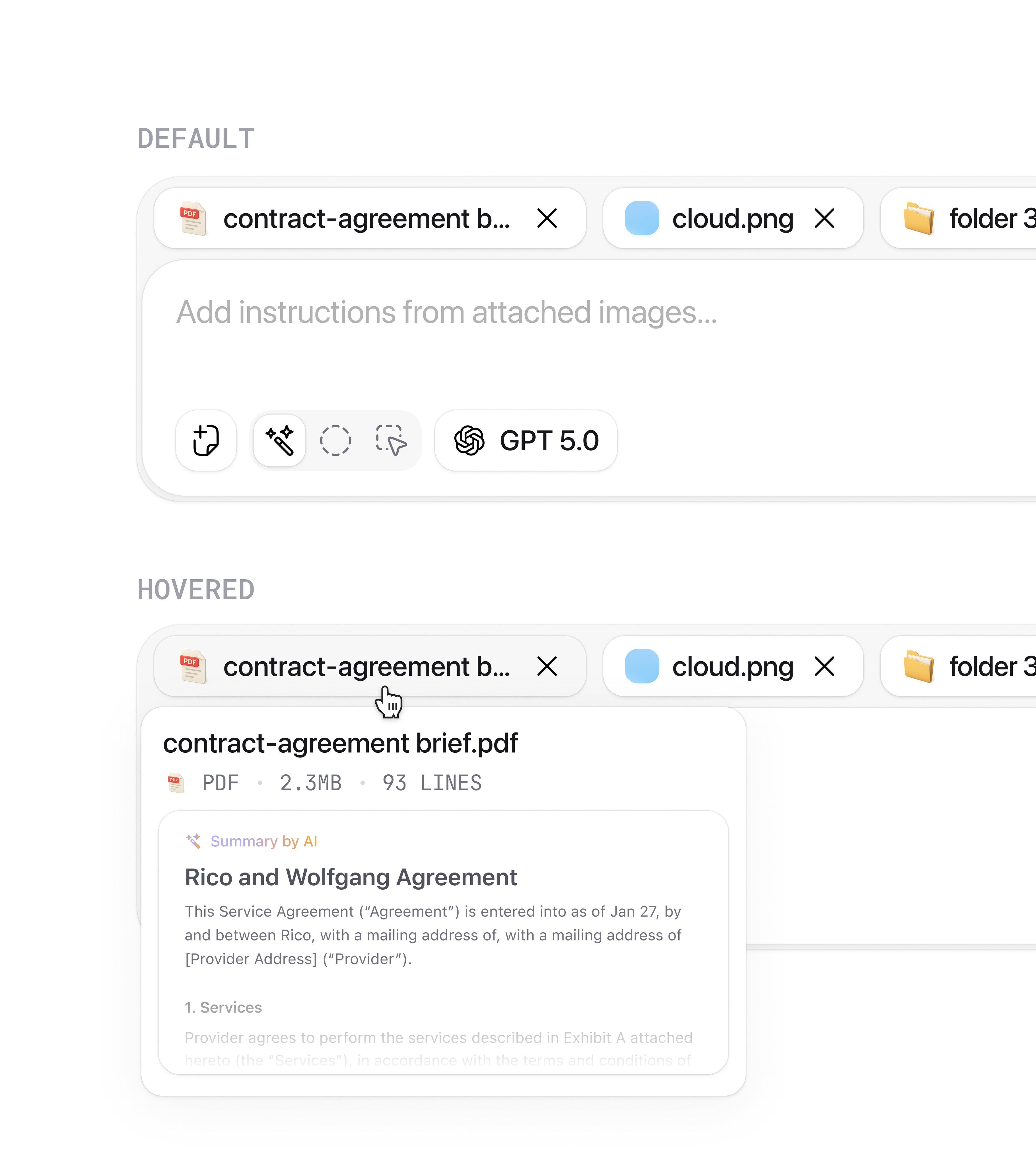Click the PDF icon in hovered attachment chip
Viewport: 1036px width, 1166px height.
193,666
